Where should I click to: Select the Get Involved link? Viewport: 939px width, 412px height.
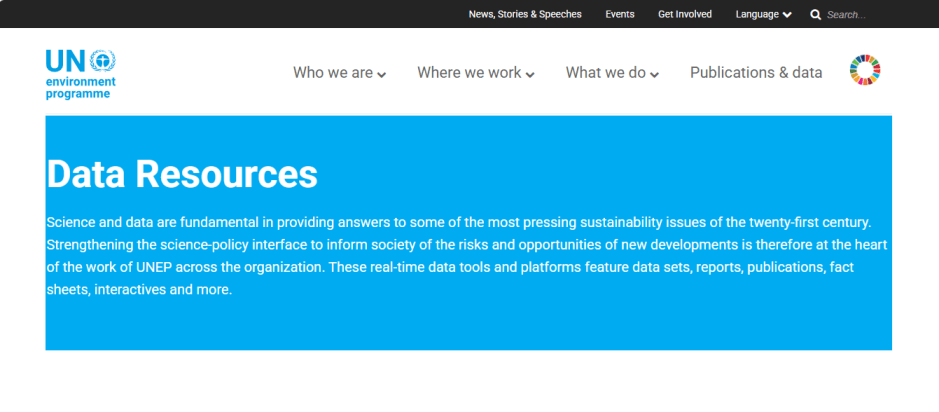(685, 15)
